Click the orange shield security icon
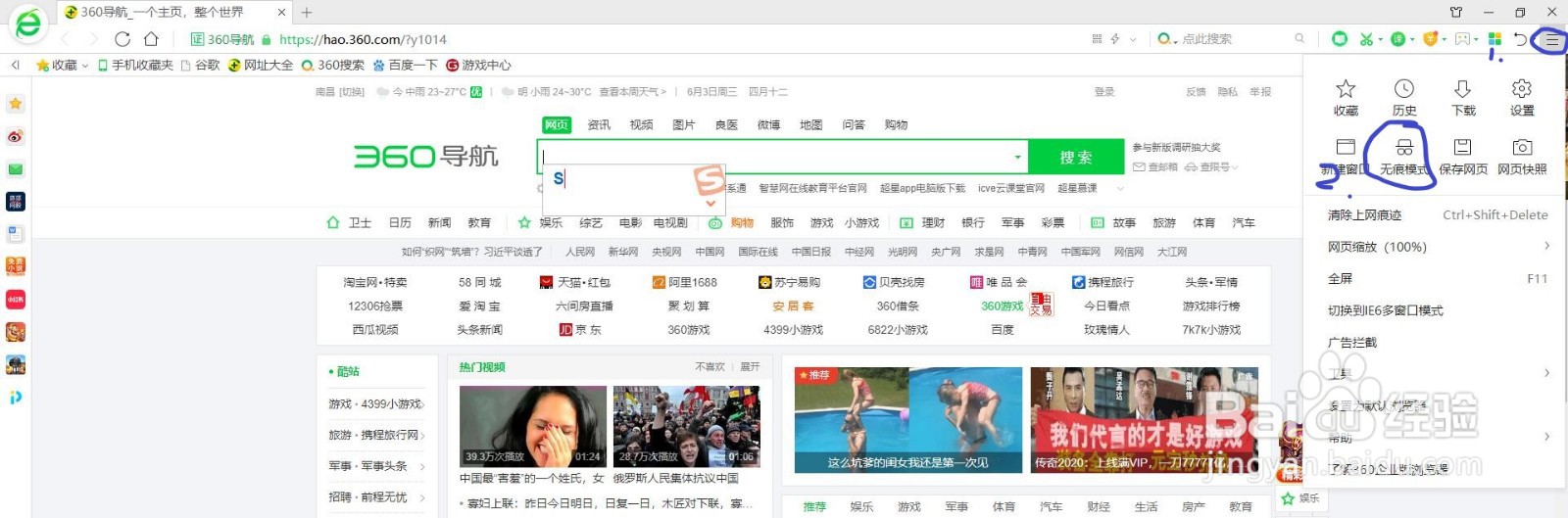 (1431, 39)
